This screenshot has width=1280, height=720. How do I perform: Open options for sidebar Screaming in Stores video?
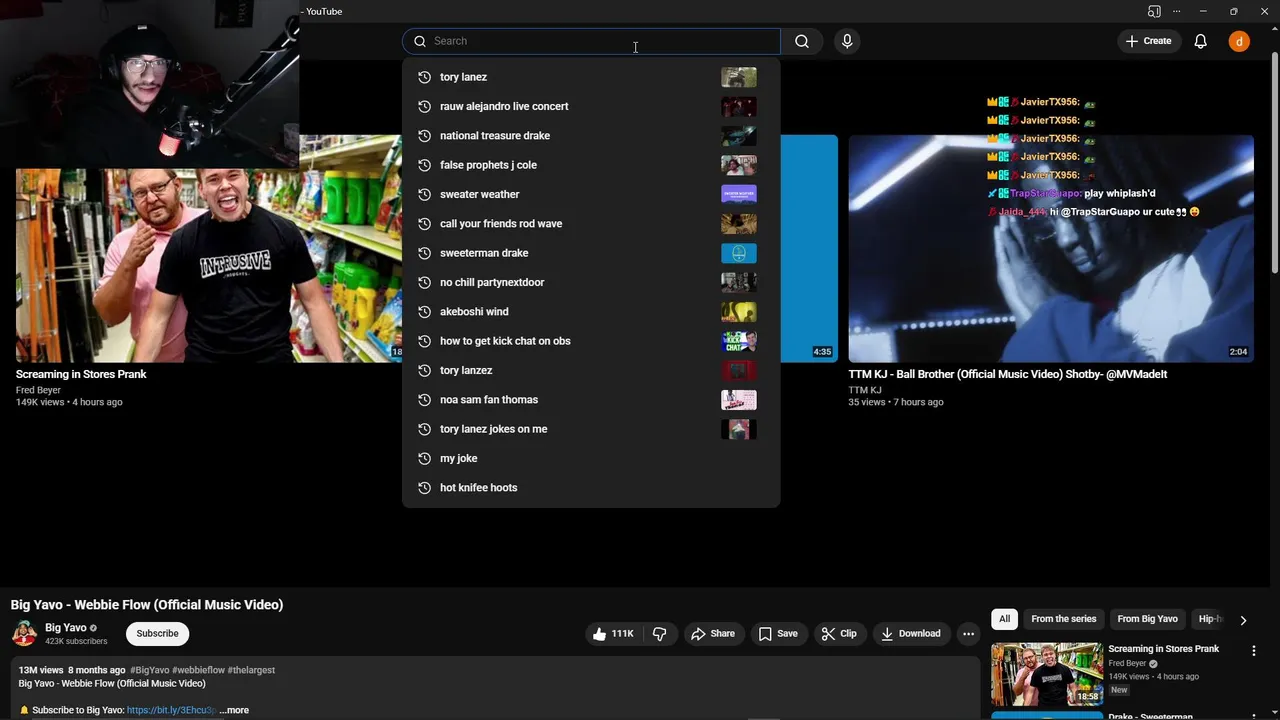(x=1254, y=651)
